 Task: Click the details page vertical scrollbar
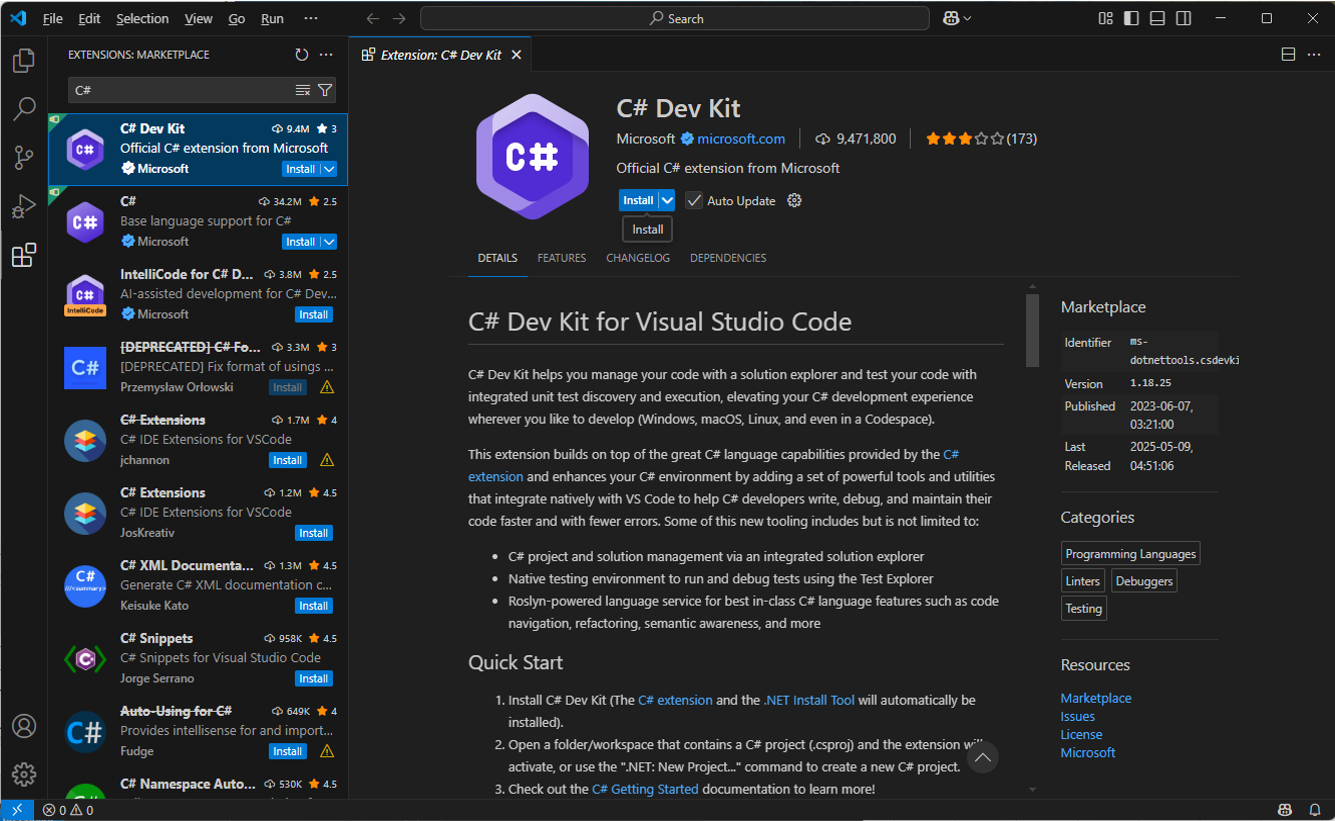[1032, 330]
